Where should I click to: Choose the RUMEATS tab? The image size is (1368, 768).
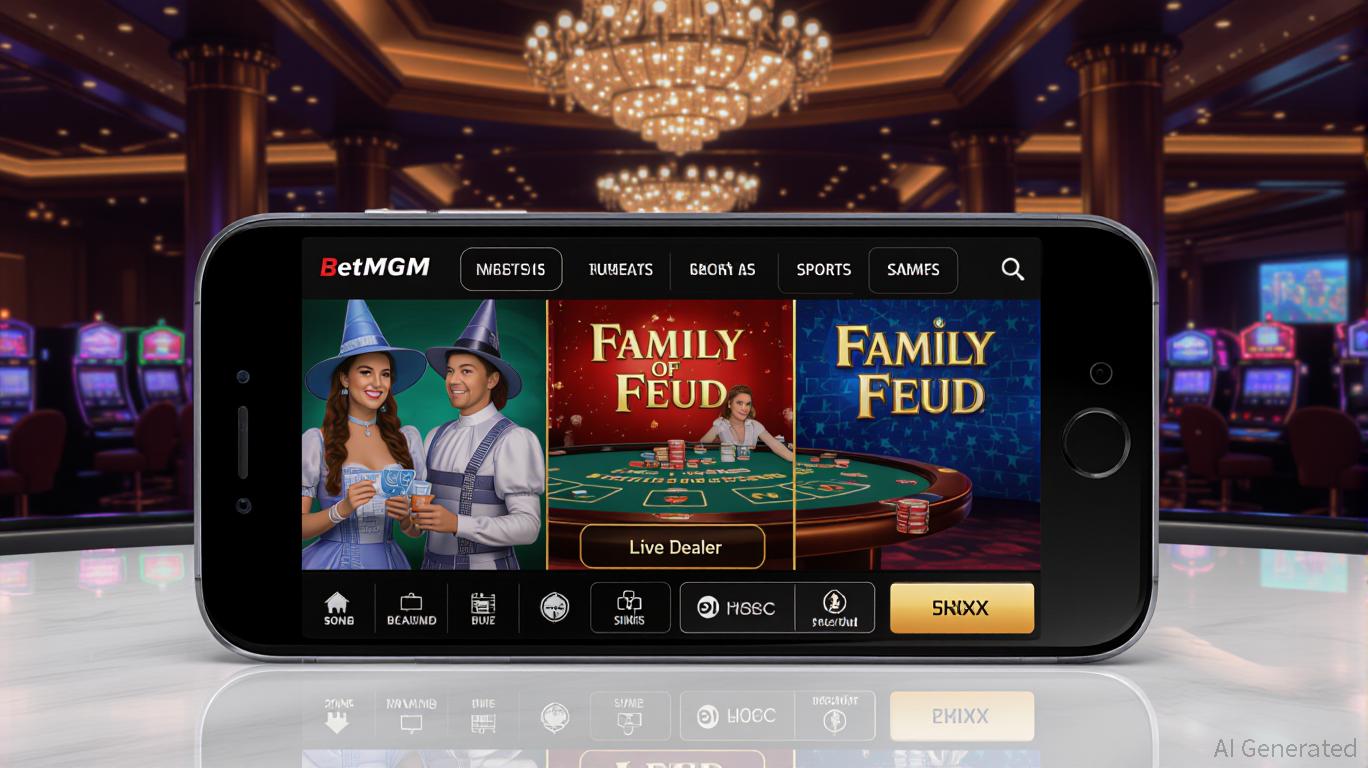[x=621, y=270]
